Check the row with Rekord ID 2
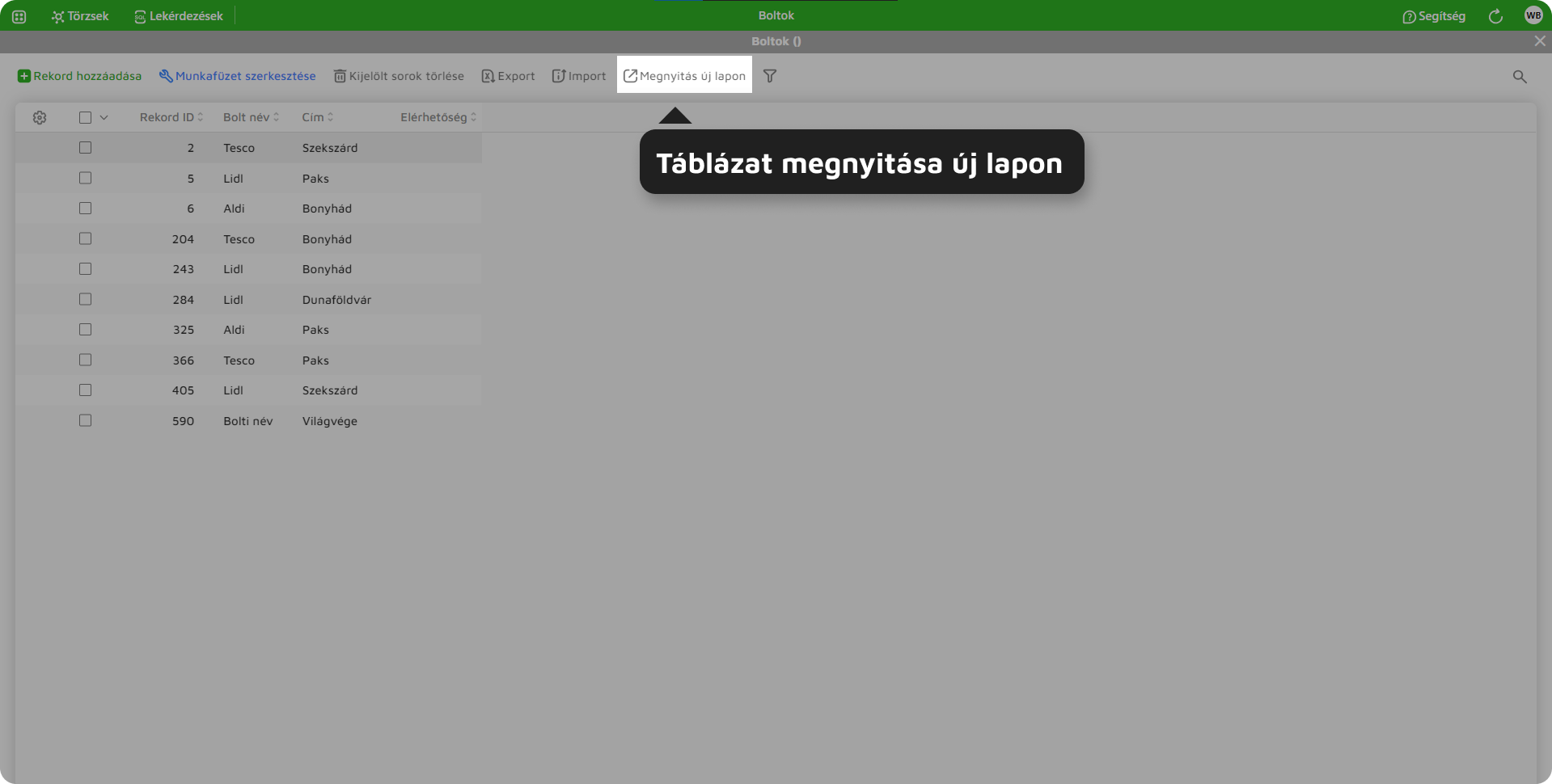Viewport: 1552px width, 784px height. click(x=85, y=148)
